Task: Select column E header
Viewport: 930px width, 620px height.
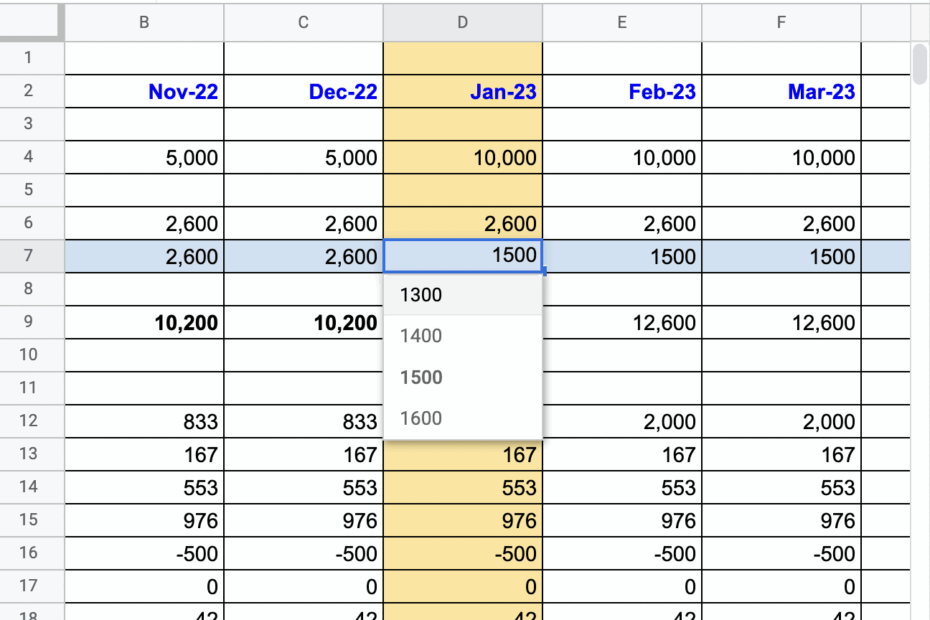Action: (x=622, y=23)
